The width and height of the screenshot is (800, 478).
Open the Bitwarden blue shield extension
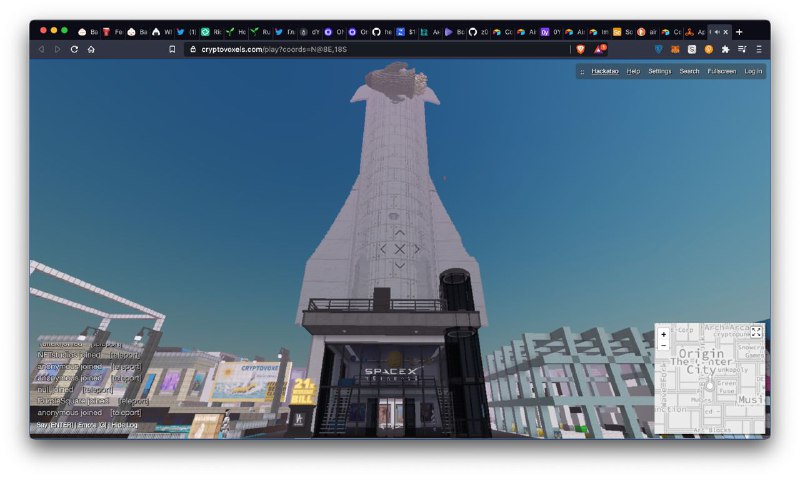click(659, 49)
